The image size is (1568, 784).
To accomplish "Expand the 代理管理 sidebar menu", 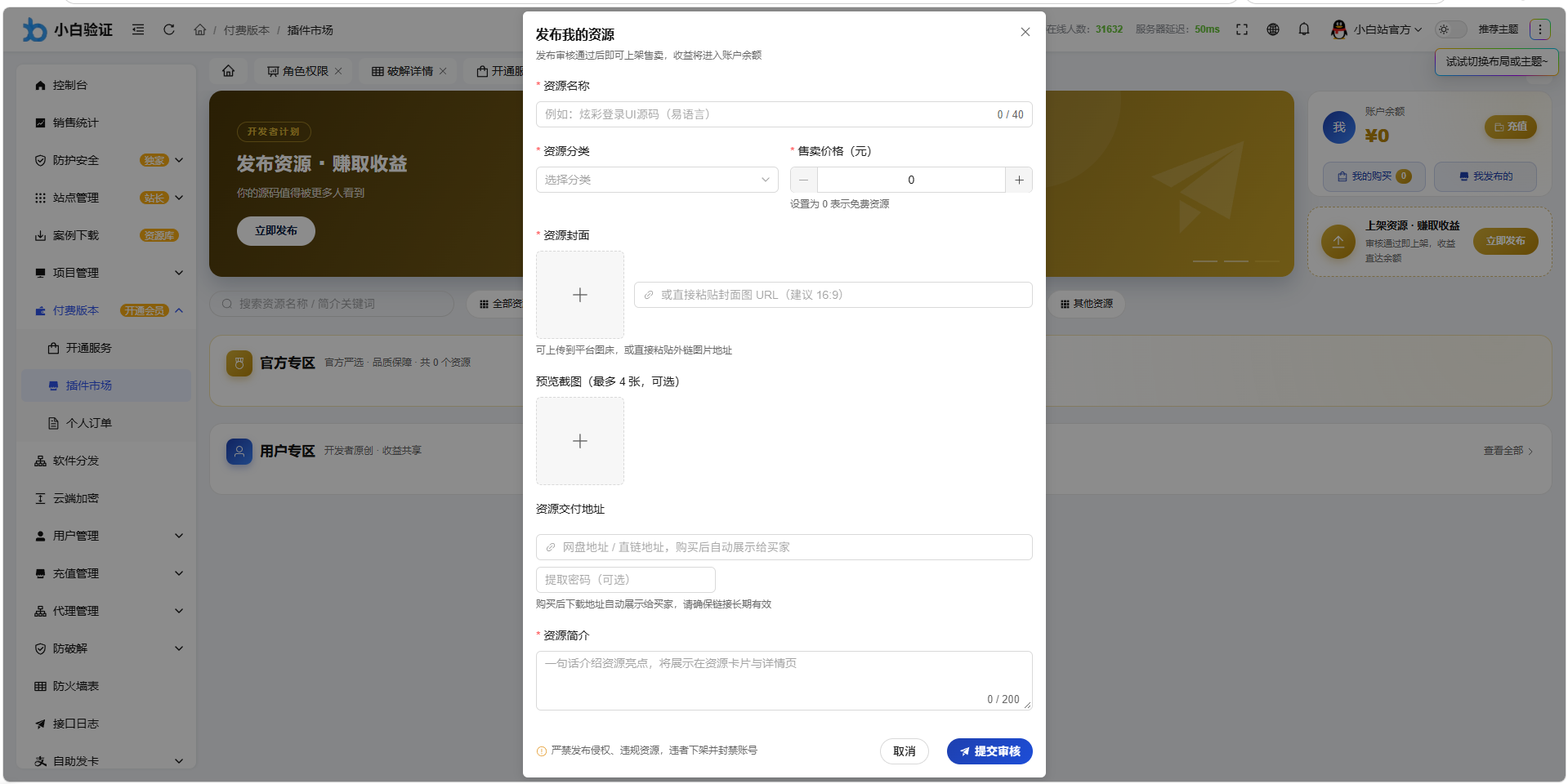I will pyautogui.click(x=106, y=611).
